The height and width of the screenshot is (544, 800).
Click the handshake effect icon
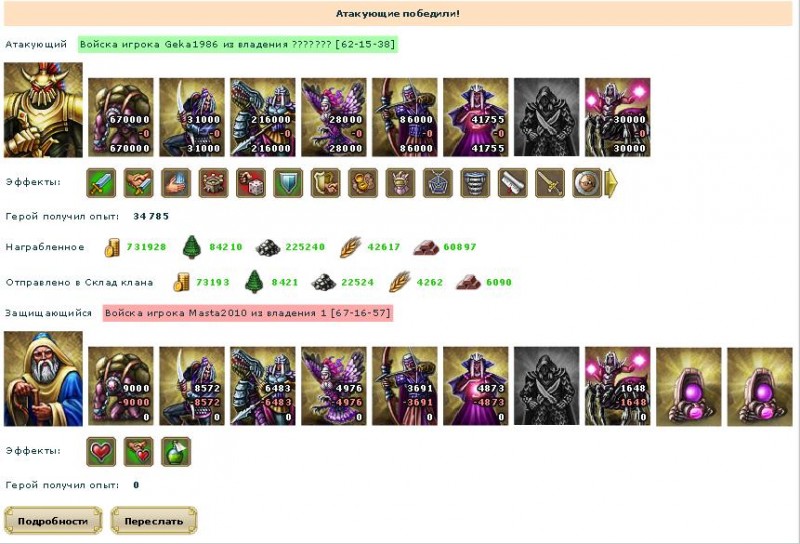pos(138,183)
